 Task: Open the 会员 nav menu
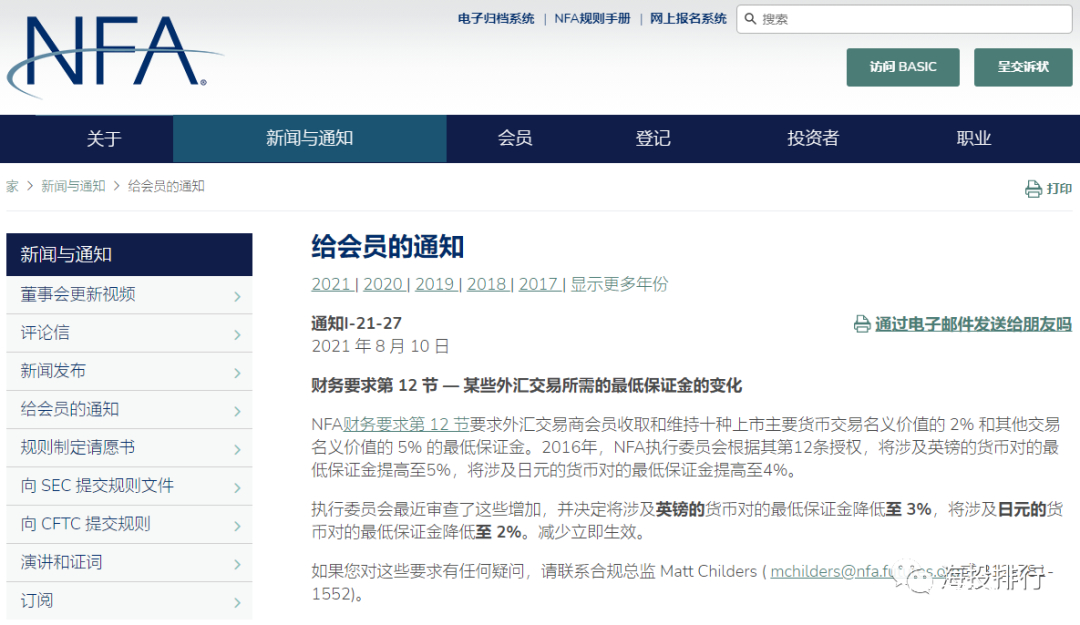click(x=515, y=139)
